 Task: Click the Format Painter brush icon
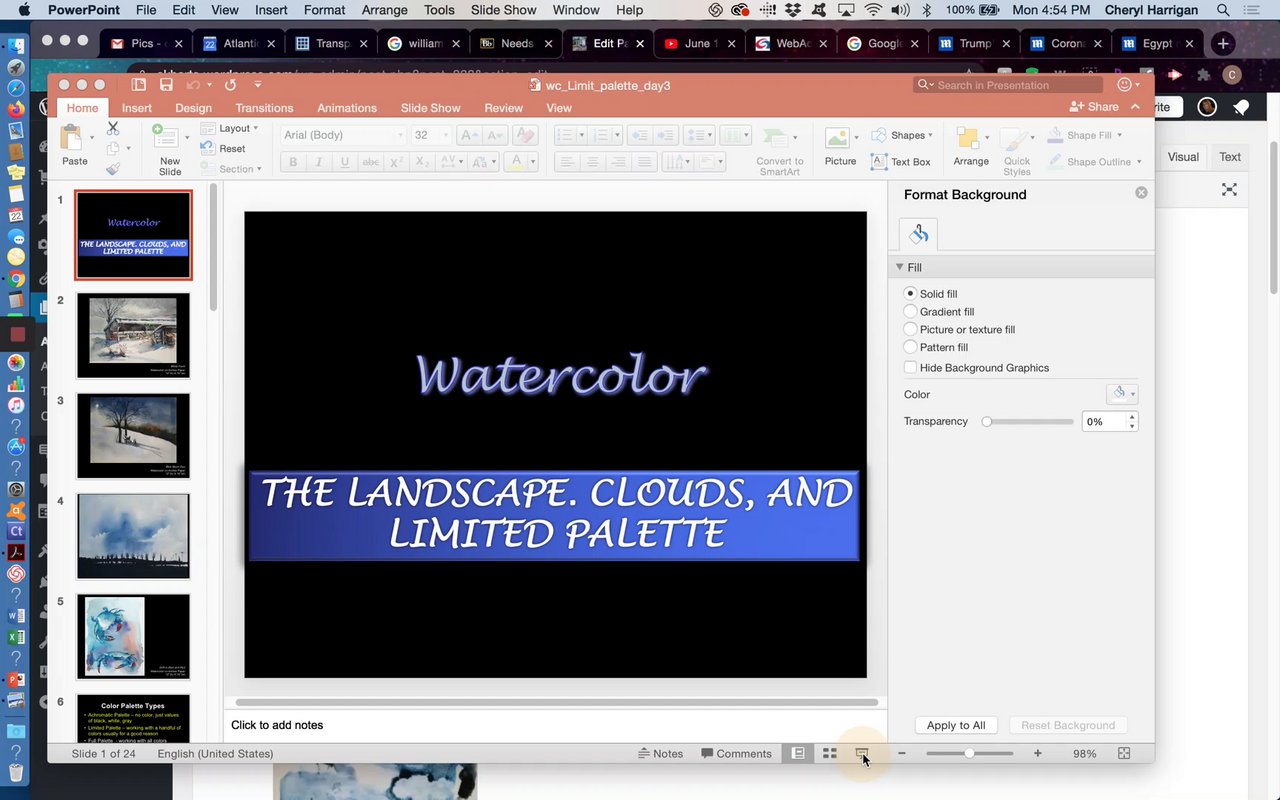(x=113, y=169)
